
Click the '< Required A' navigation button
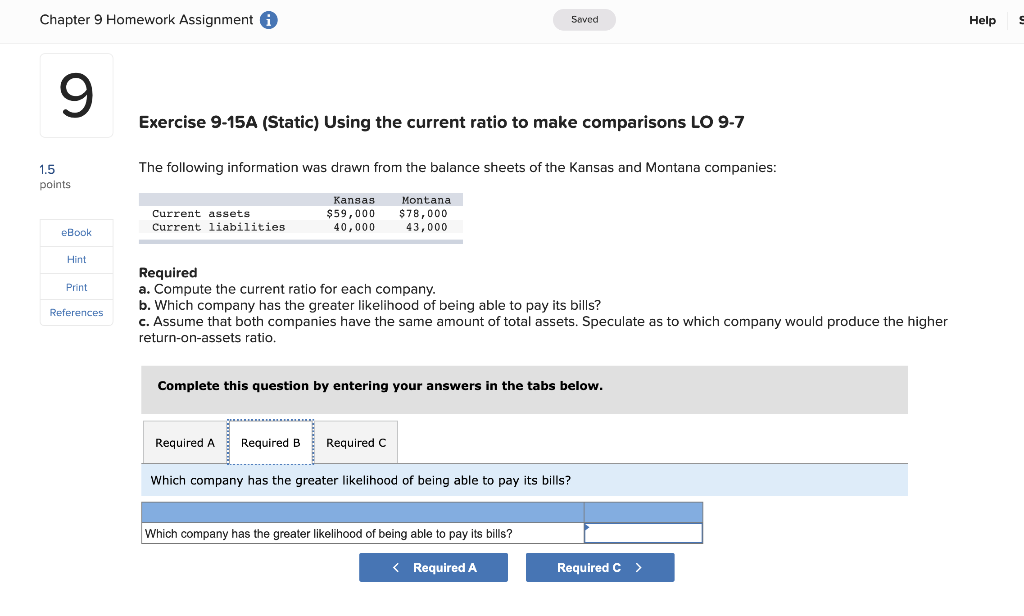point(433,567)
